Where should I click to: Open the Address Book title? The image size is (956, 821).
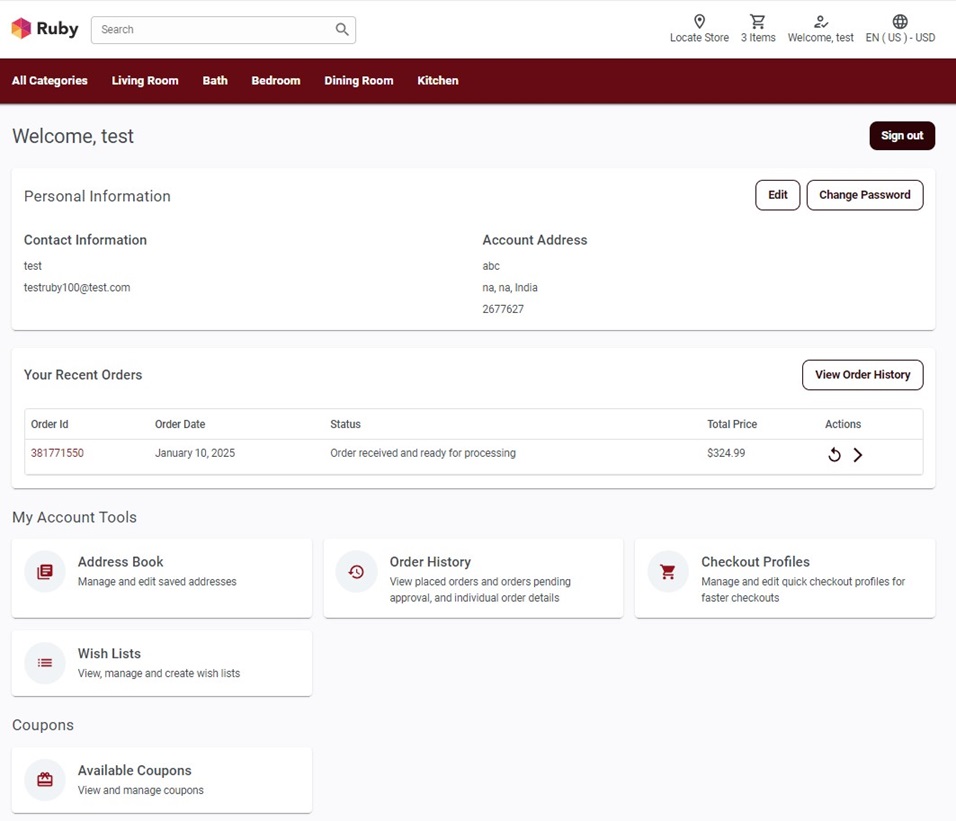[121, 562]
